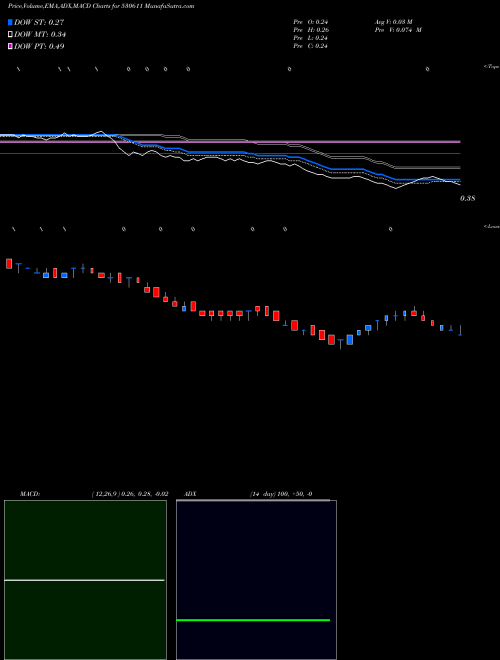Image resolution: width=500 pixels, height=660 pixels.
Task: Click the white DOW MT legend swatch
Action: click(x=10, y=34)
